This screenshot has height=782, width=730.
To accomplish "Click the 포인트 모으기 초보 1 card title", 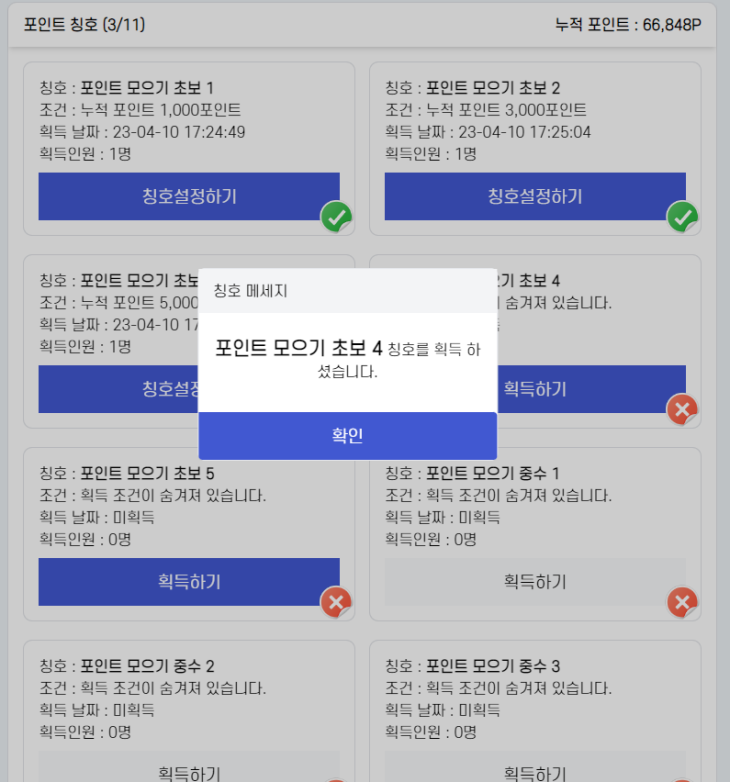I will 147,88.
